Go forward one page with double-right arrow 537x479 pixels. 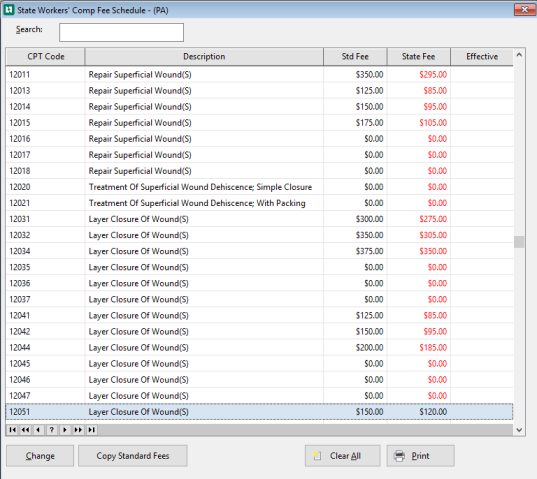(x=78, y=430)
